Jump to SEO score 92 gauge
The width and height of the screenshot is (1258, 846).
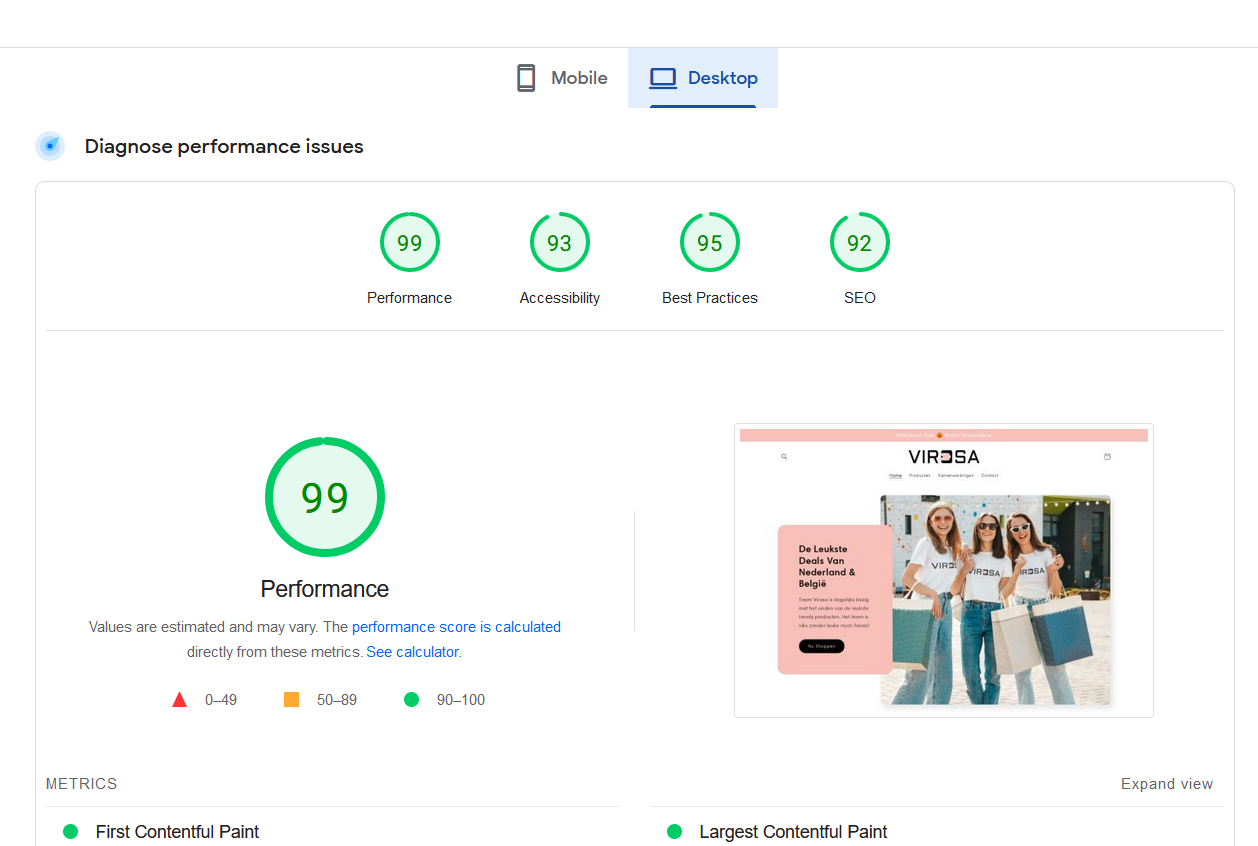[859, 242]
